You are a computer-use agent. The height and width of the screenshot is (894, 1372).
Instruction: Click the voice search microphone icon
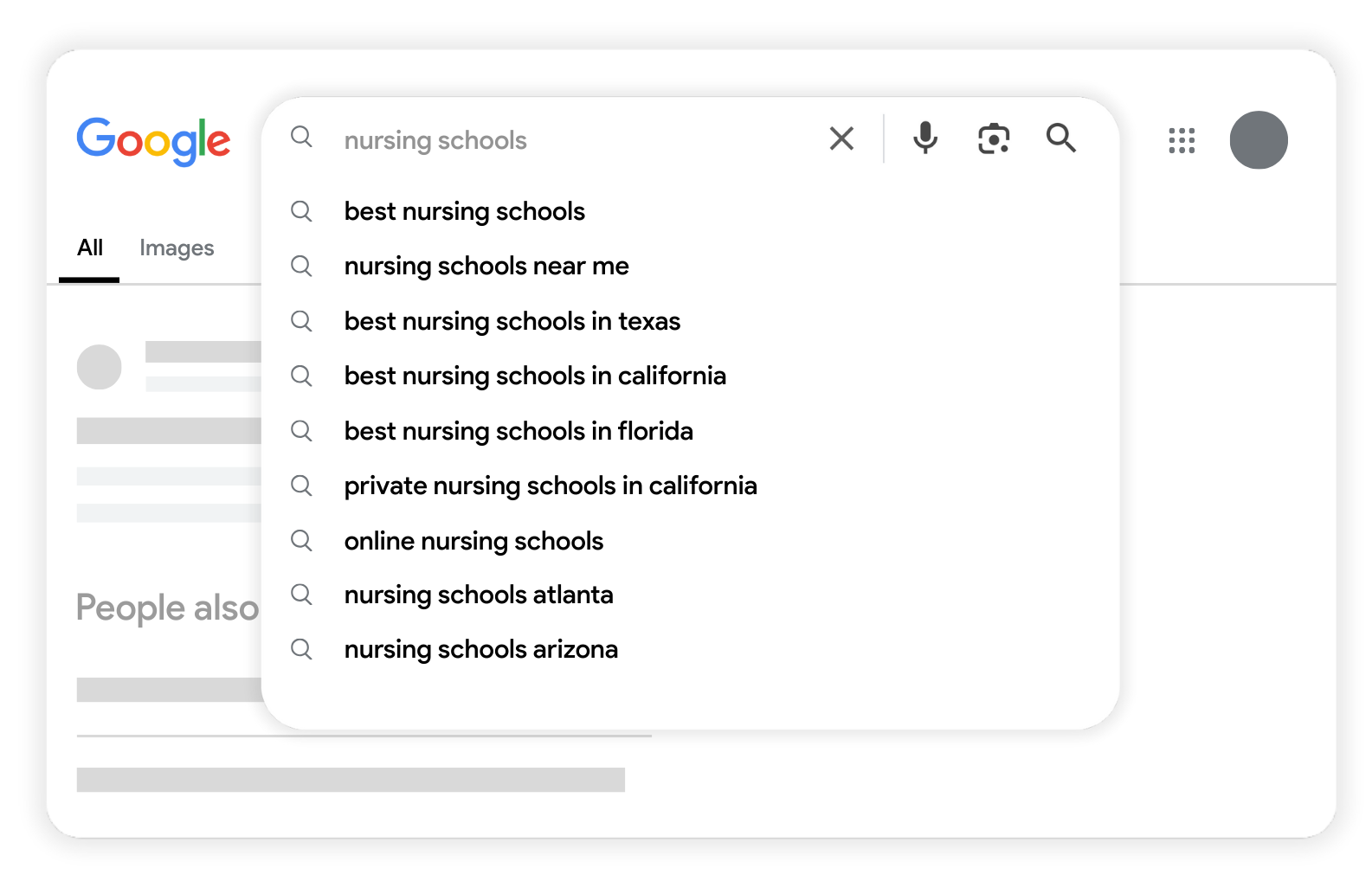click(x=925, y=138)
